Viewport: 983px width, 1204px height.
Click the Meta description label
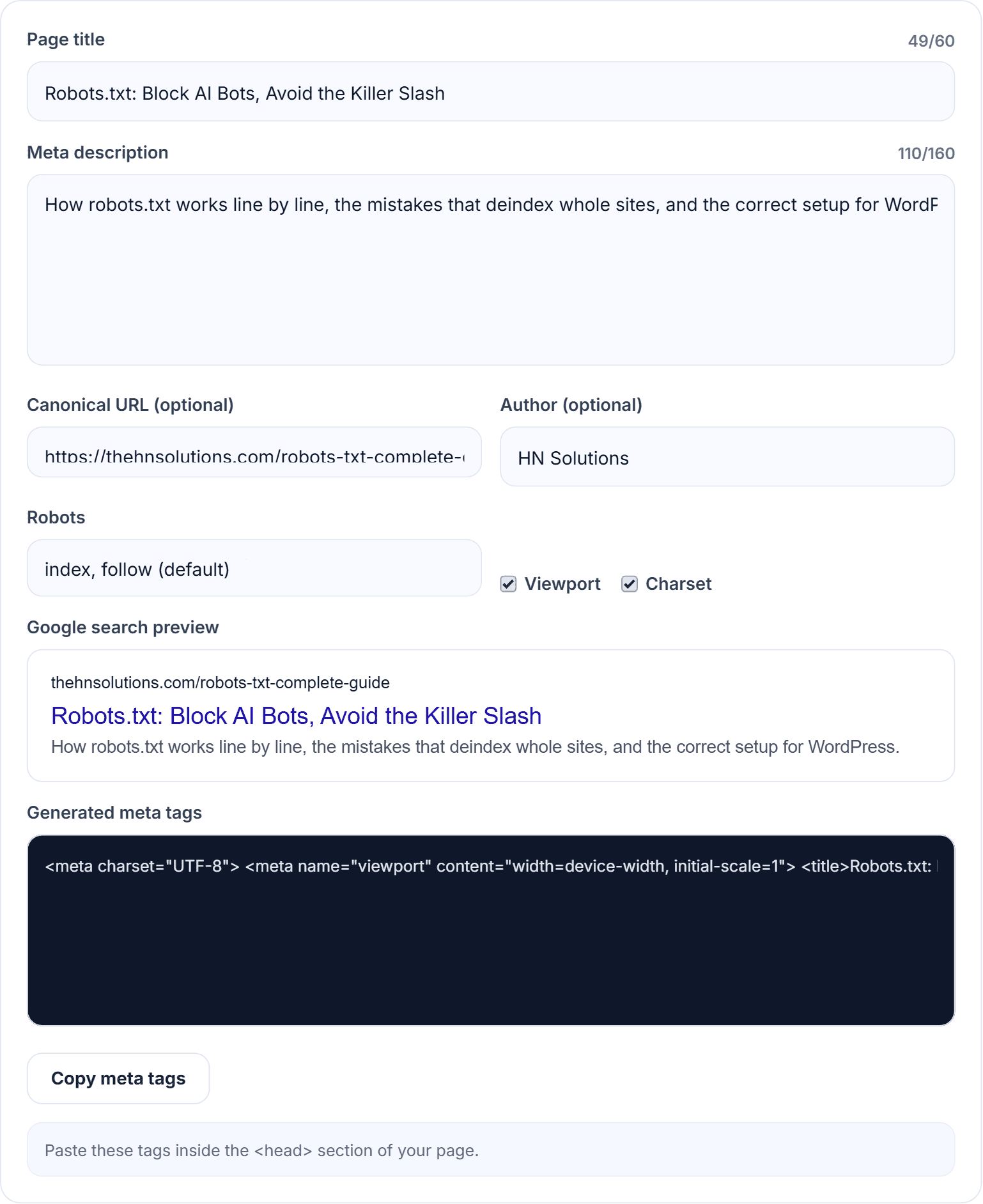coord(98,153)
